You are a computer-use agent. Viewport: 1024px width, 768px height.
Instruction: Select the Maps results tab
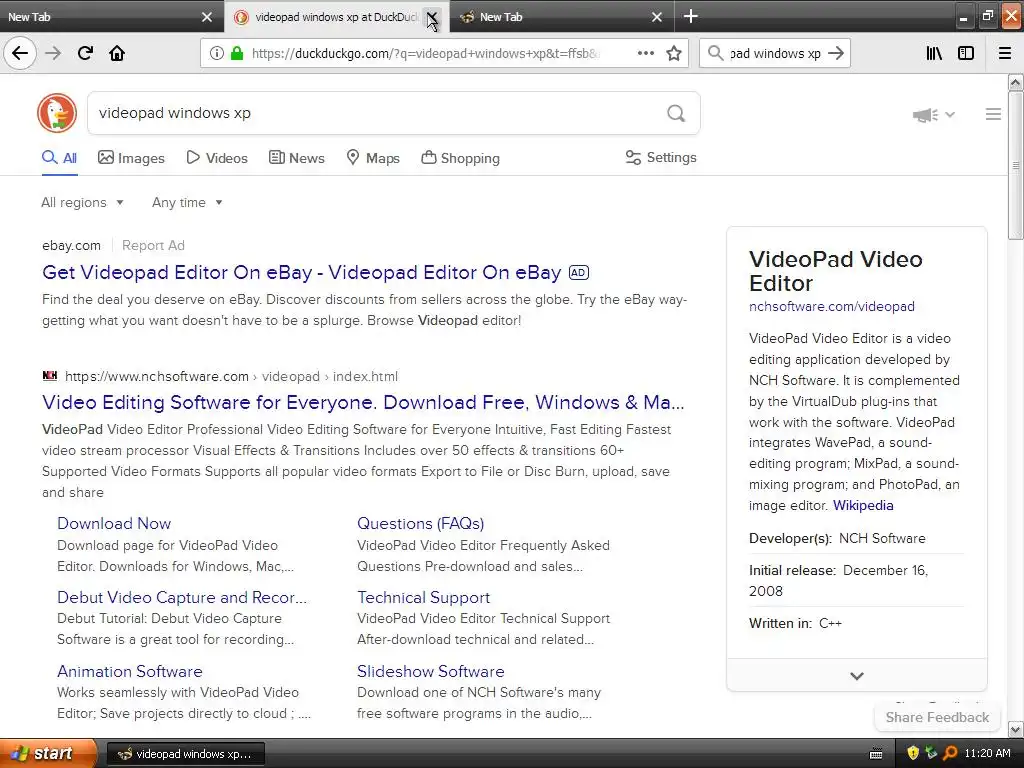pos(373,158)
